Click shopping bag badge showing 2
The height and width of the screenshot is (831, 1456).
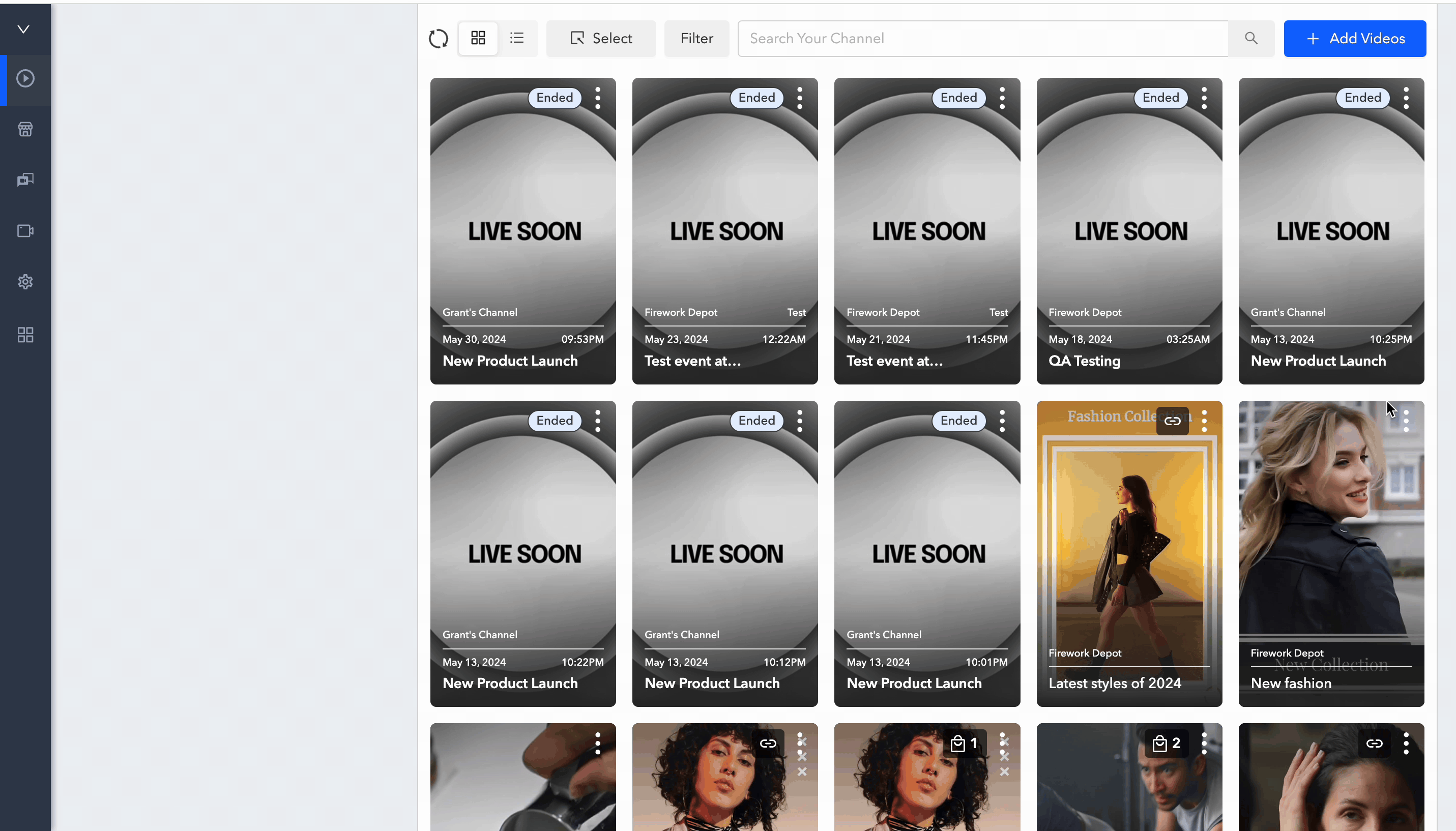1166,744
